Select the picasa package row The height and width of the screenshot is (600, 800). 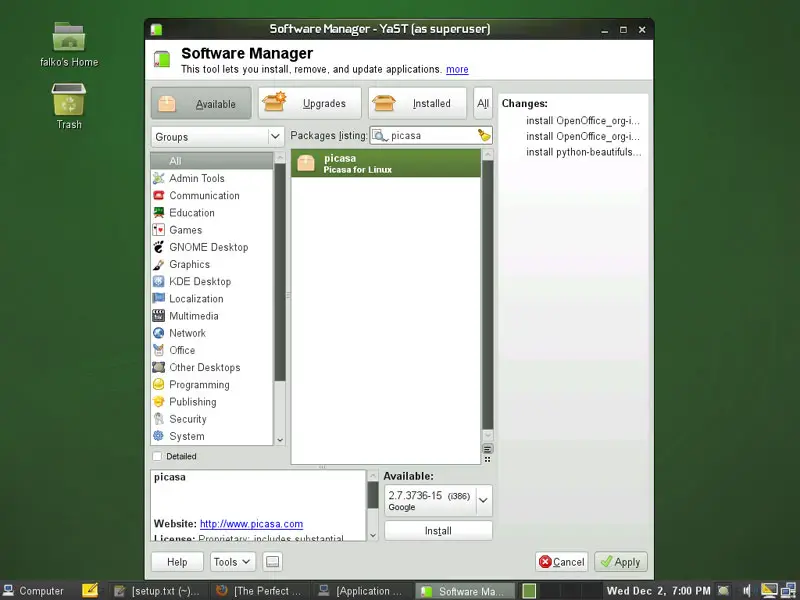click(x=386, y=163)
